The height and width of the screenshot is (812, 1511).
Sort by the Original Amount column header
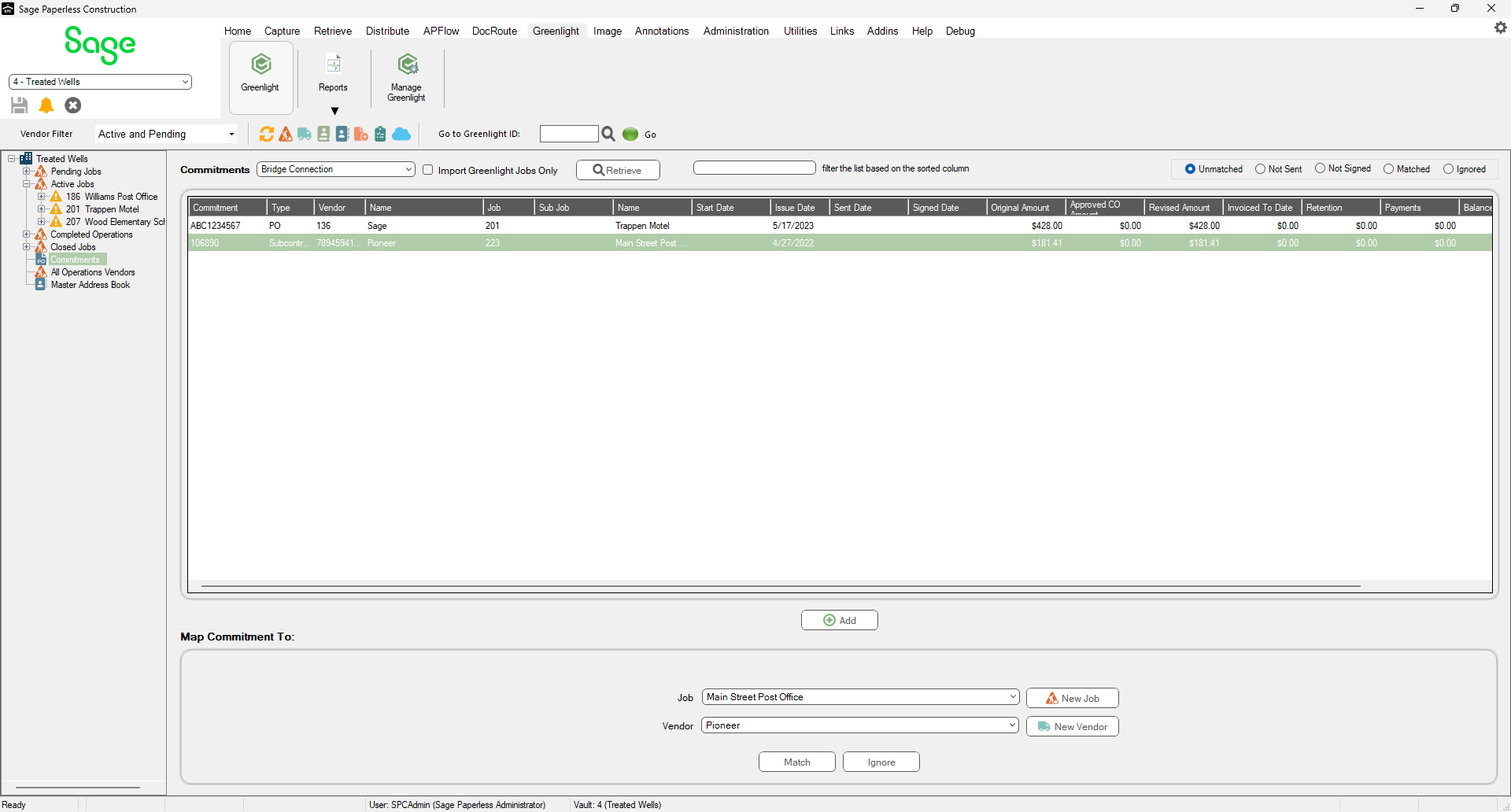1026,208
